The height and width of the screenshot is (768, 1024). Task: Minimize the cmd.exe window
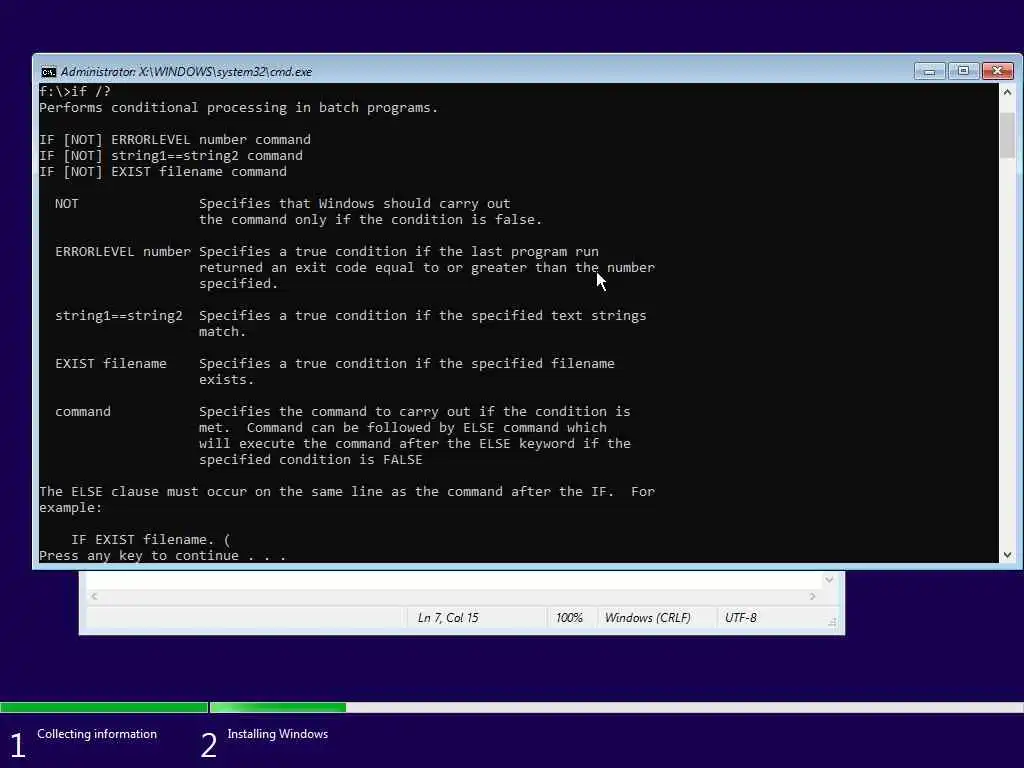[x=929, y=71]
